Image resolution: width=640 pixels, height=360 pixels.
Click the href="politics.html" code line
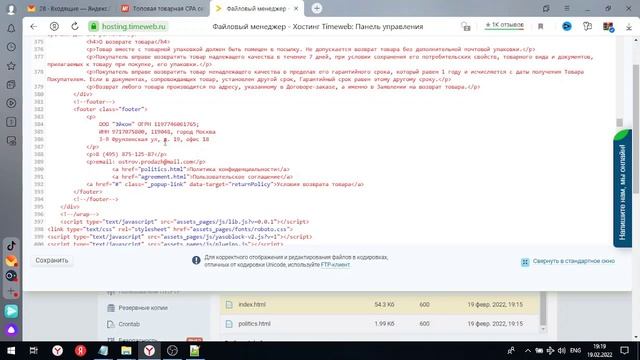(x=201, y=169)
